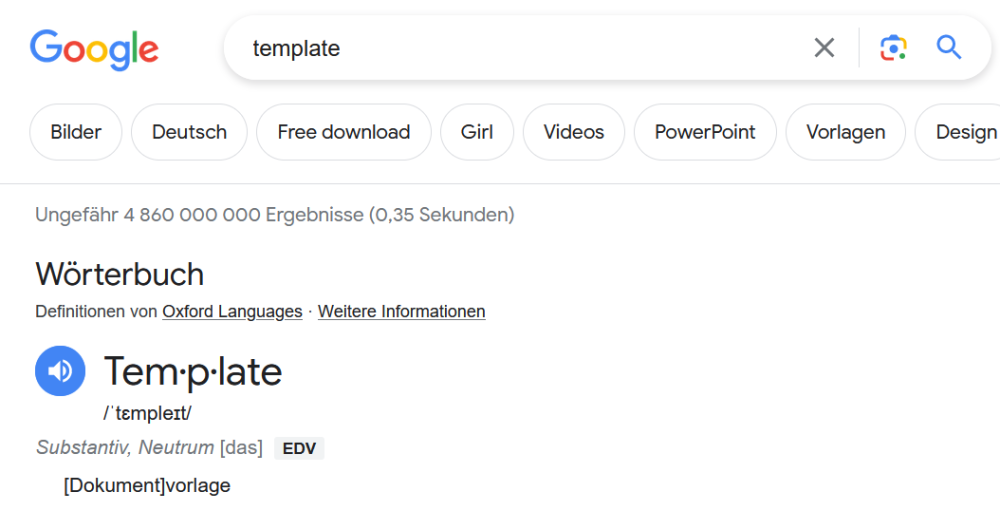Click the Google logo

94,48
